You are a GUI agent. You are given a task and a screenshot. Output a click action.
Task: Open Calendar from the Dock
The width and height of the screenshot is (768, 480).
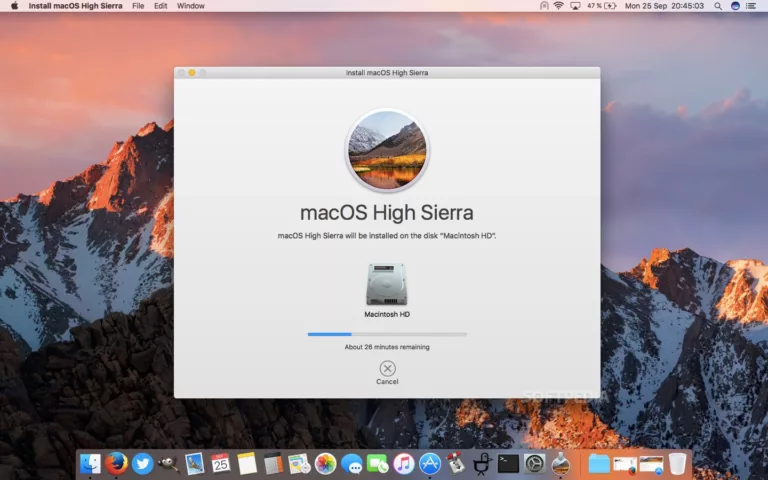click(x=221, y=463)
